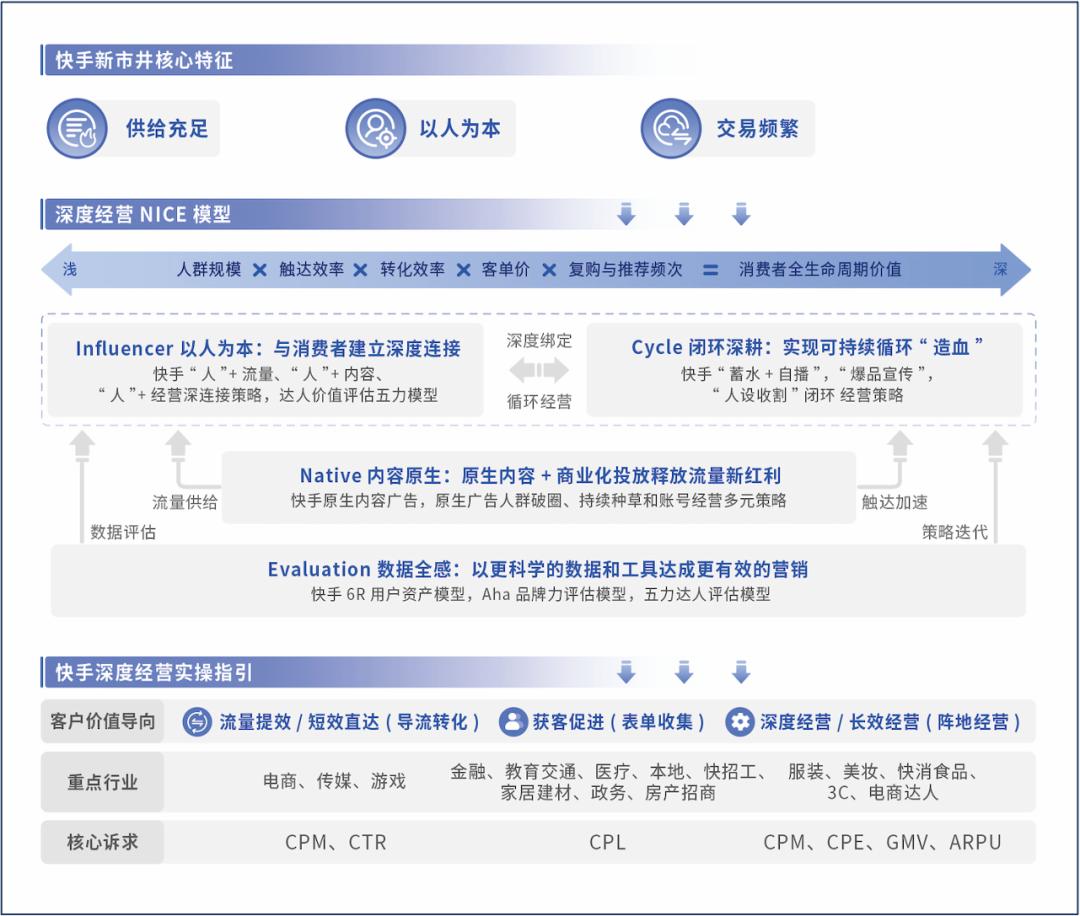Image resolution: width=1080 pixels, height=916 pixels.
Task: Click the 交易频繁 cloud-exchange icon
Action: [x=670, y=128]
